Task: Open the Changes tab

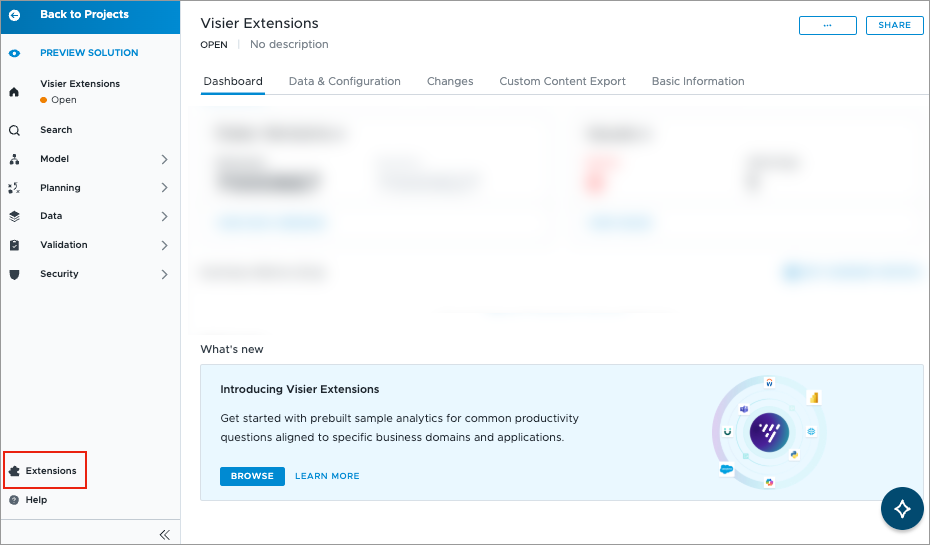Action: point(450,81)
